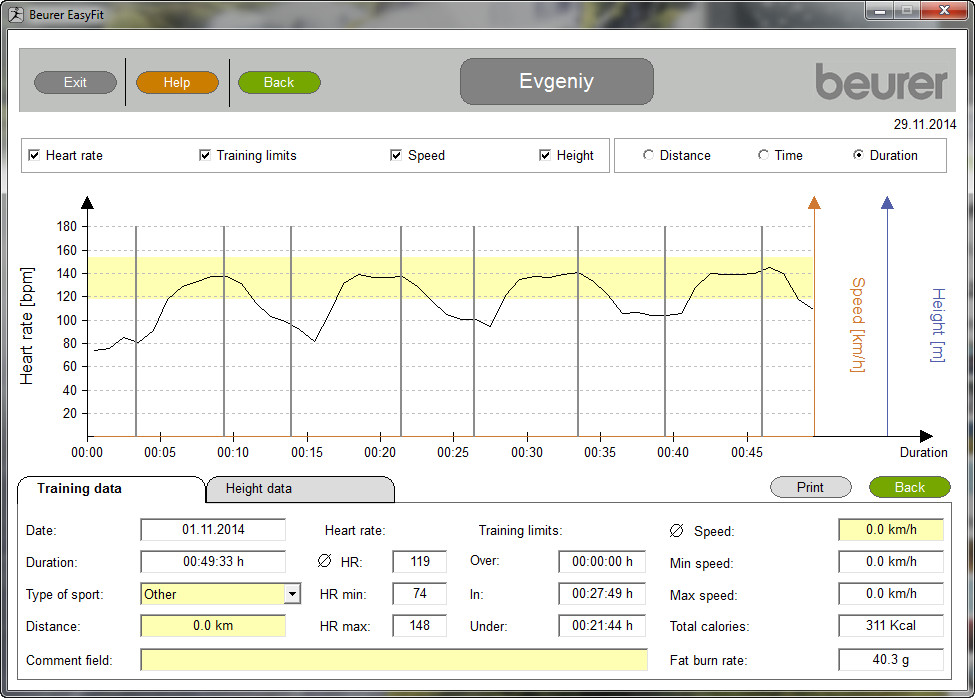Click the Beurer EasyFit title bar icon
This screenshot has height=698, width=975.
[x=16, y=14]
